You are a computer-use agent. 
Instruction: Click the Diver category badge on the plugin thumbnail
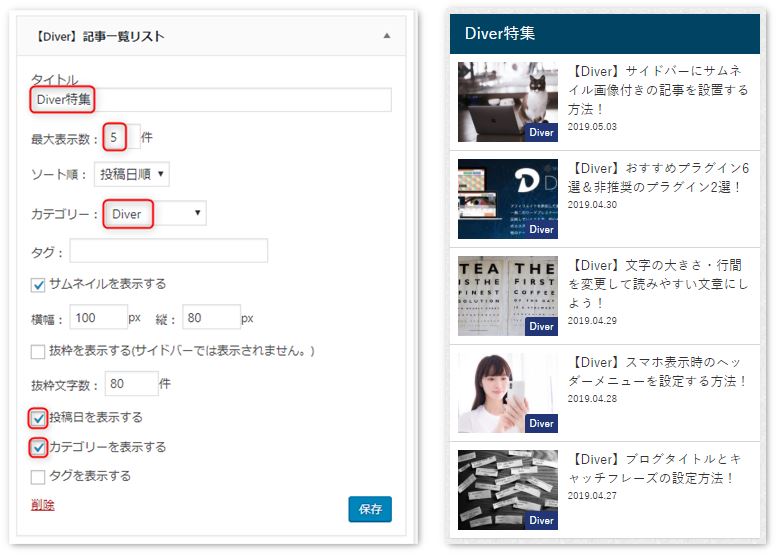541,229
